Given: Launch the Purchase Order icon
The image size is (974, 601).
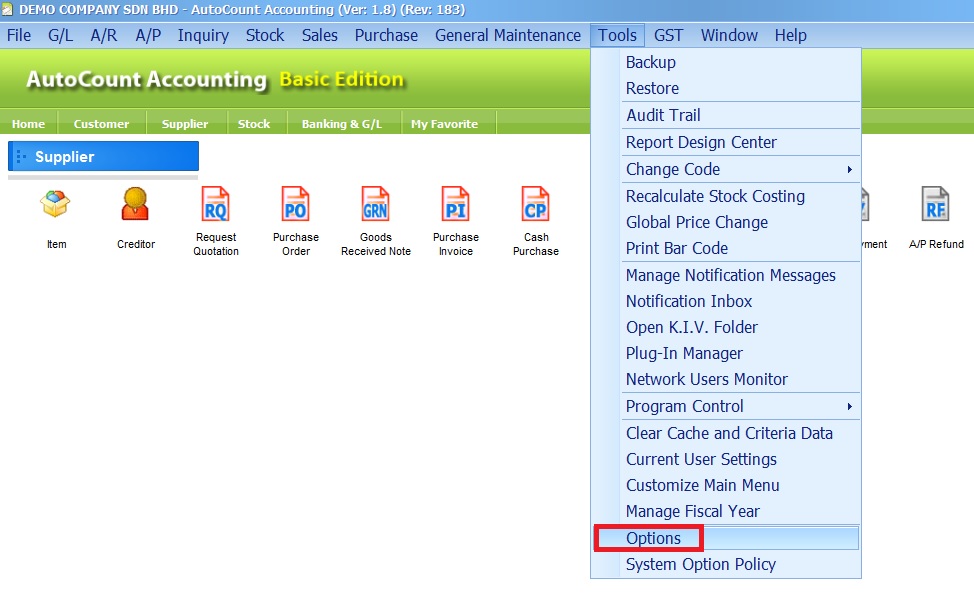Looking at the screenshot, I should (x=296, y=206).
